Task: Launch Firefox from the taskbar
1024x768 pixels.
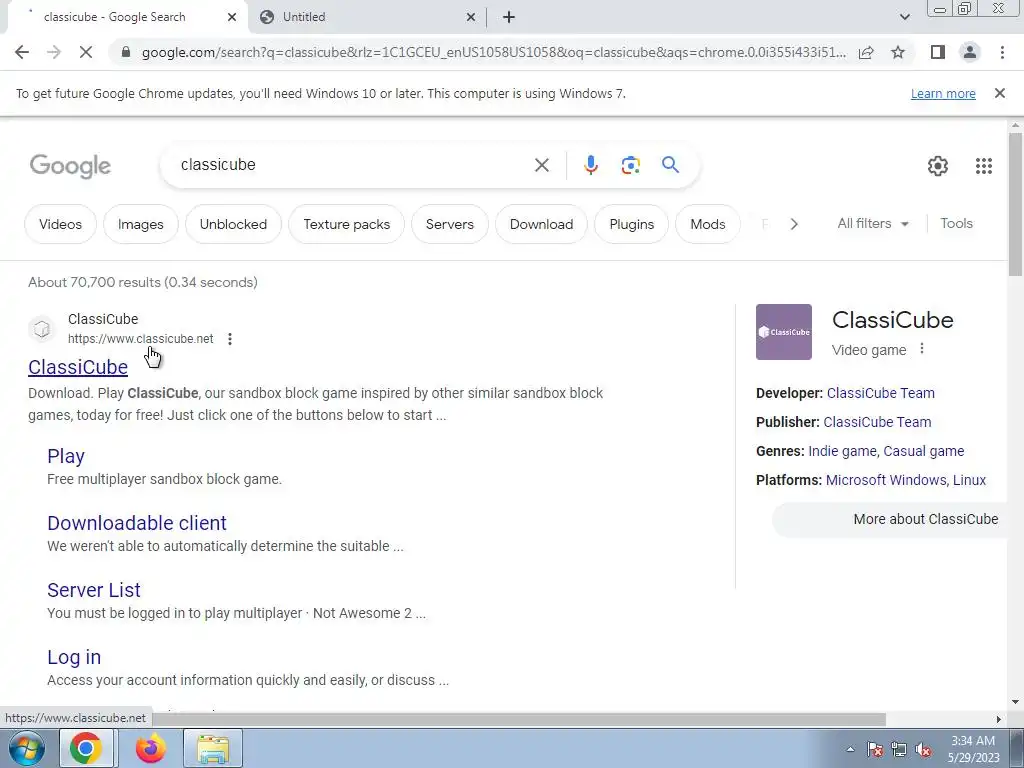Action: 151,748
